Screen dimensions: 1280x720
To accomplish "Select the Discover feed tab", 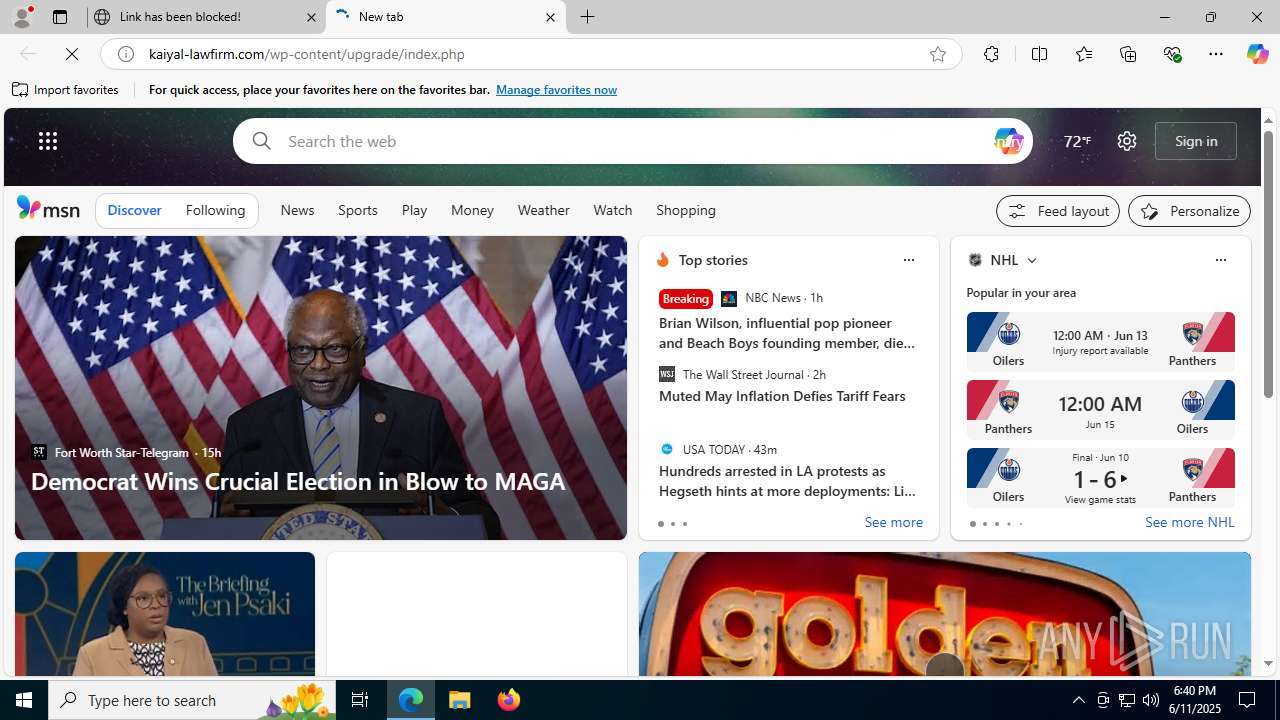I will [x=134, y=210].
